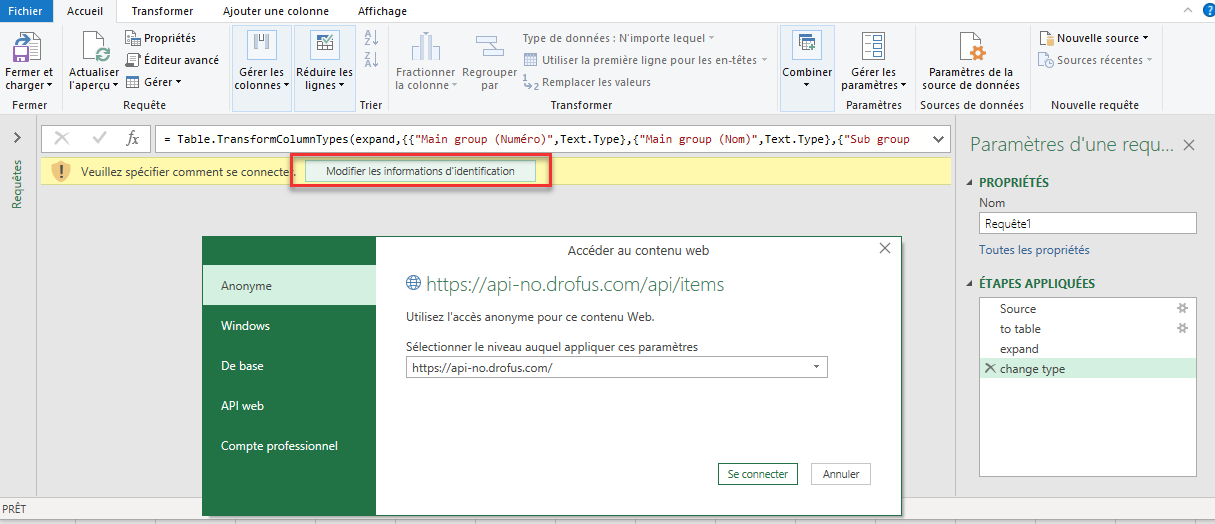This screenshot has width=1215, height=524.
Task: Click the Combiner icon
Action: (x=806, y=45)
